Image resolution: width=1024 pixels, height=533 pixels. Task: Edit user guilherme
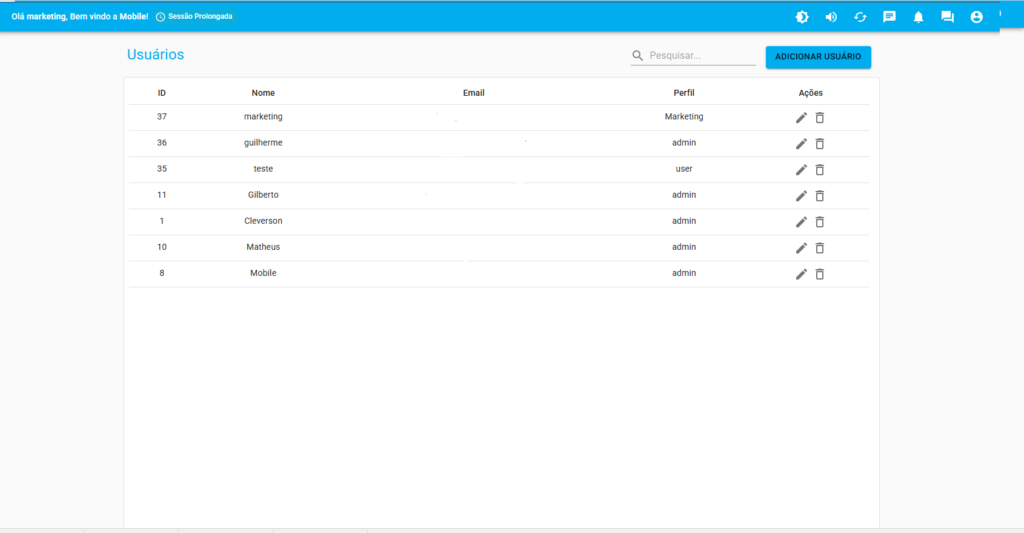pyautogui.click(x=801, y=144)
